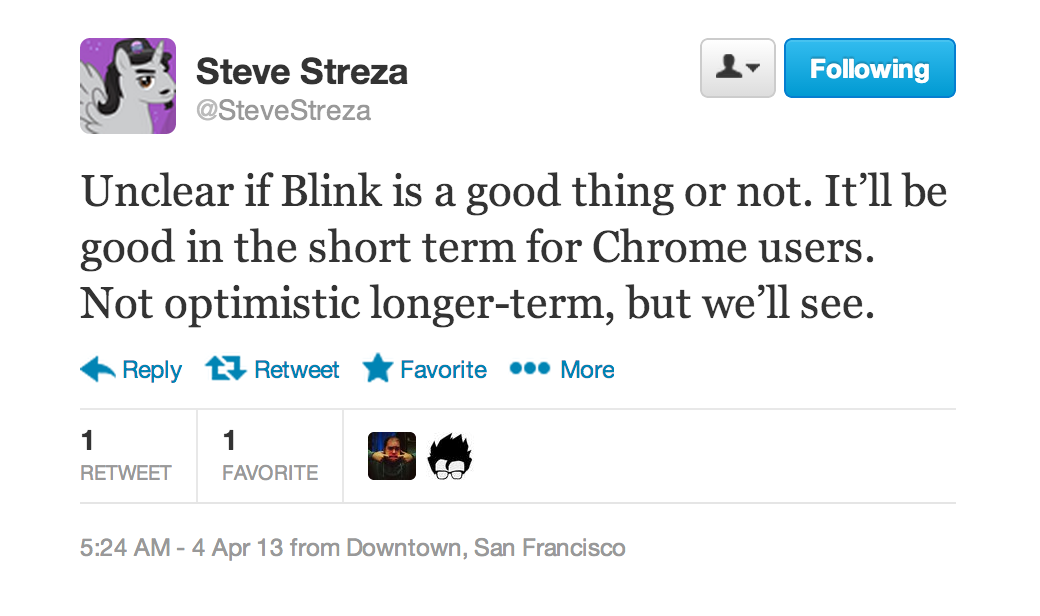Select the Favorite star icon
The height and width of the screenshot is (616, 1040).
[376, 368]
